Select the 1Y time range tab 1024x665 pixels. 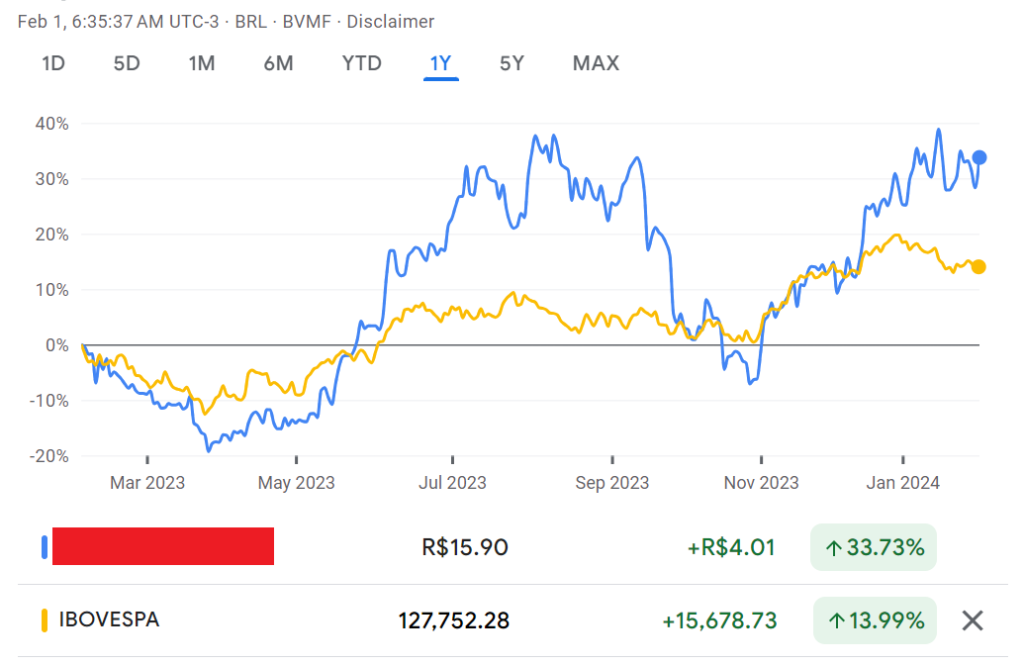click(x=441, y=64)
